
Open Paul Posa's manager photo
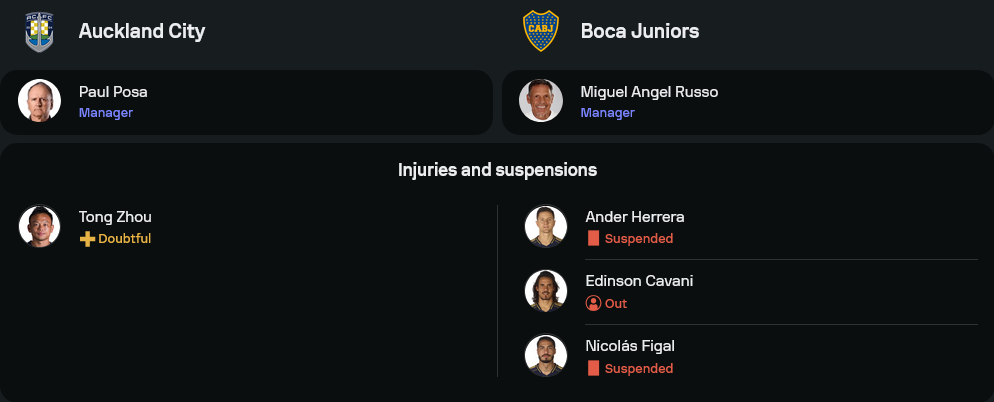(x=40, y=101)
